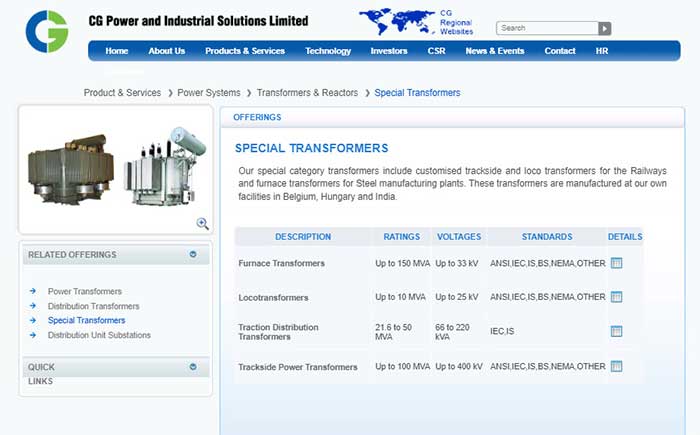Open the Home menu
700x435 pixels.
(117, 51)
